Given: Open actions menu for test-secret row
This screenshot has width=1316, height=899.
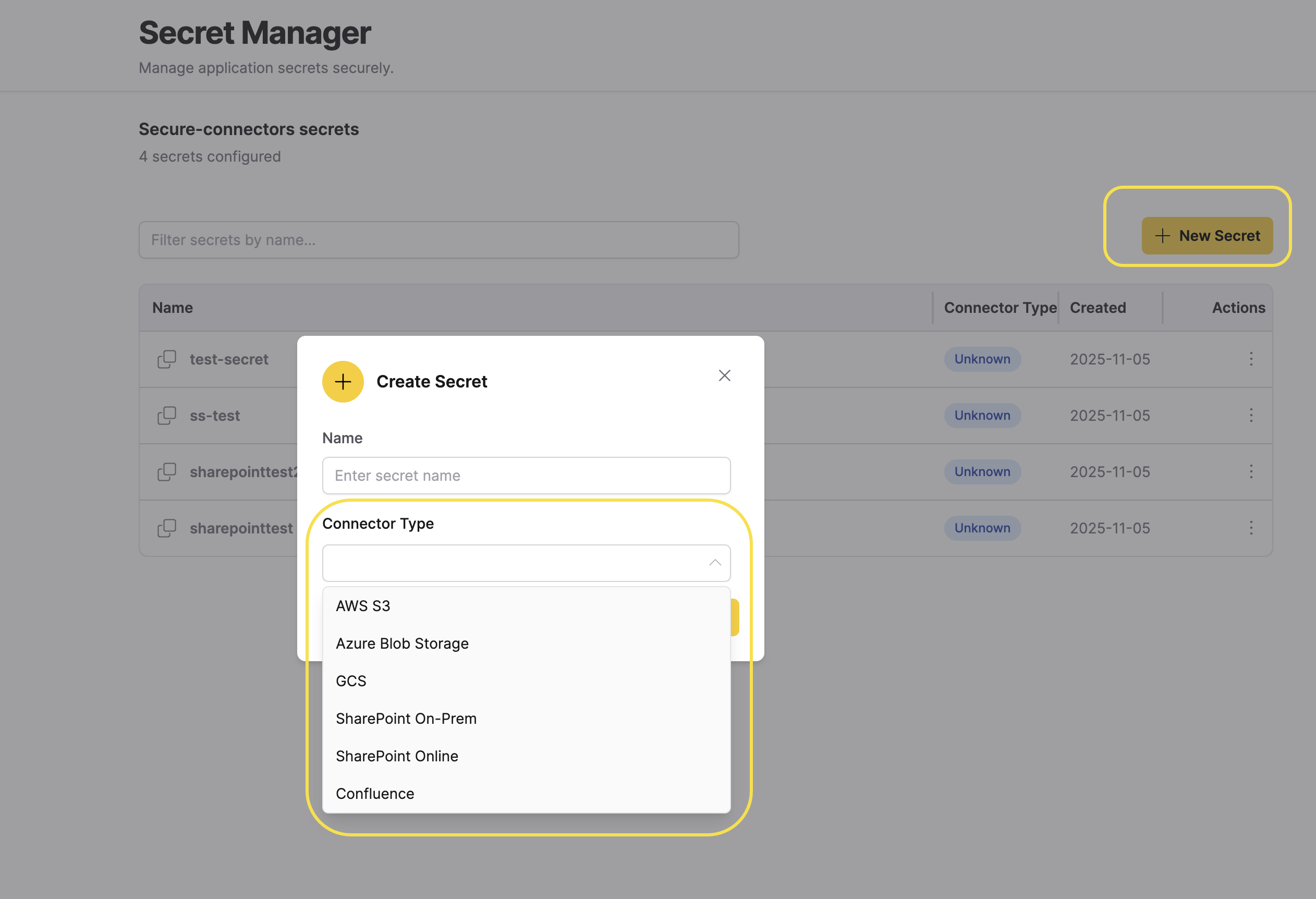Looking at the screenshot, I should click(1251, 359).
